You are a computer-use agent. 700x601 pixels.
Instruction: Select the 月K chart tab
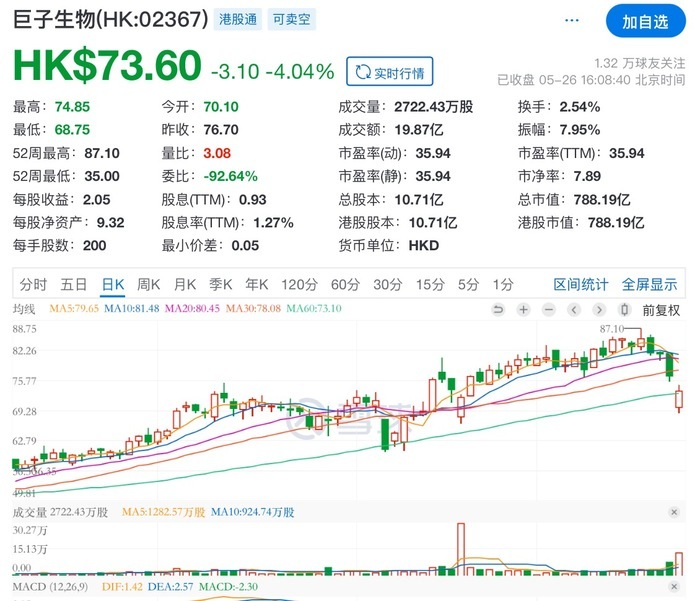185,284
